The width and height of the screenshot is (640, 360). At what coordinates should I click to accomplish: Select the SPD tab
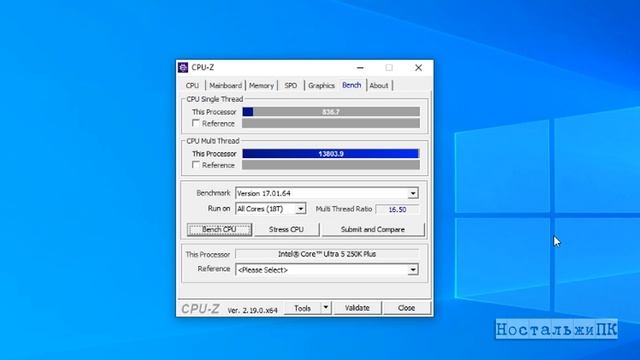pos(291,86)
